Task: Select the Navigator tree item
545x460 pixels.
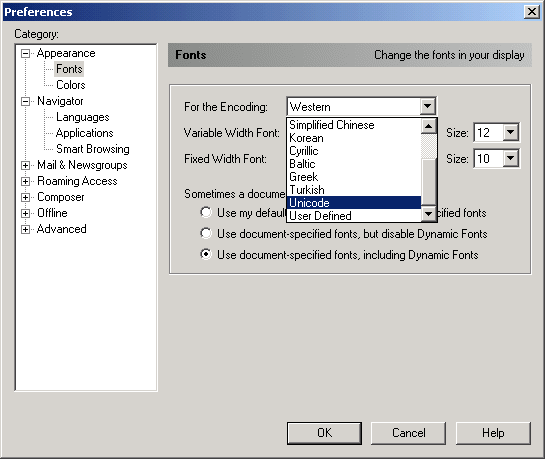Action: 60,101
